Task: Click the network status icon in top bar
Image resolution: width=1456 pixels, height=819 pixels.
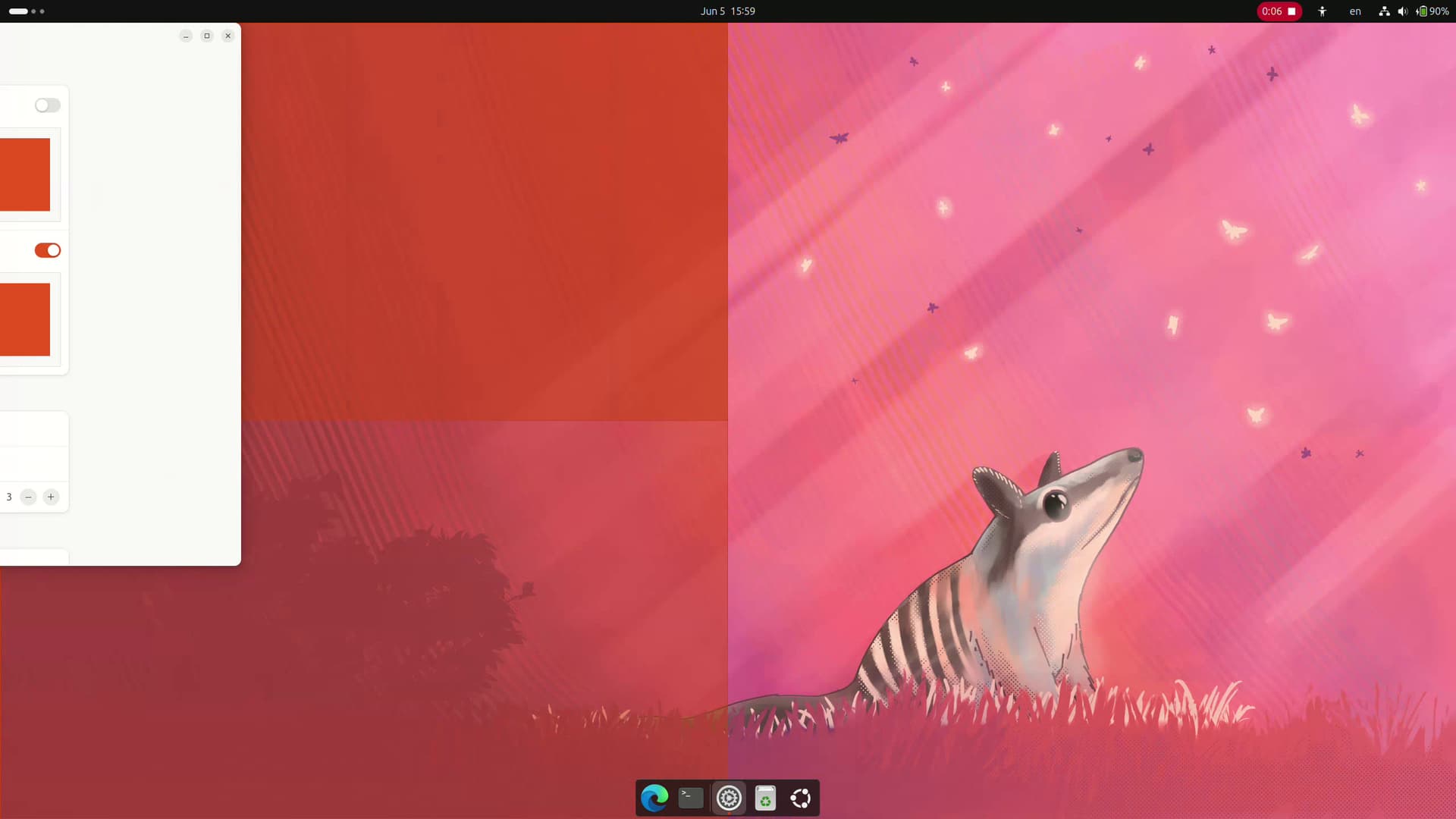Action: (x=1384, y=11)
